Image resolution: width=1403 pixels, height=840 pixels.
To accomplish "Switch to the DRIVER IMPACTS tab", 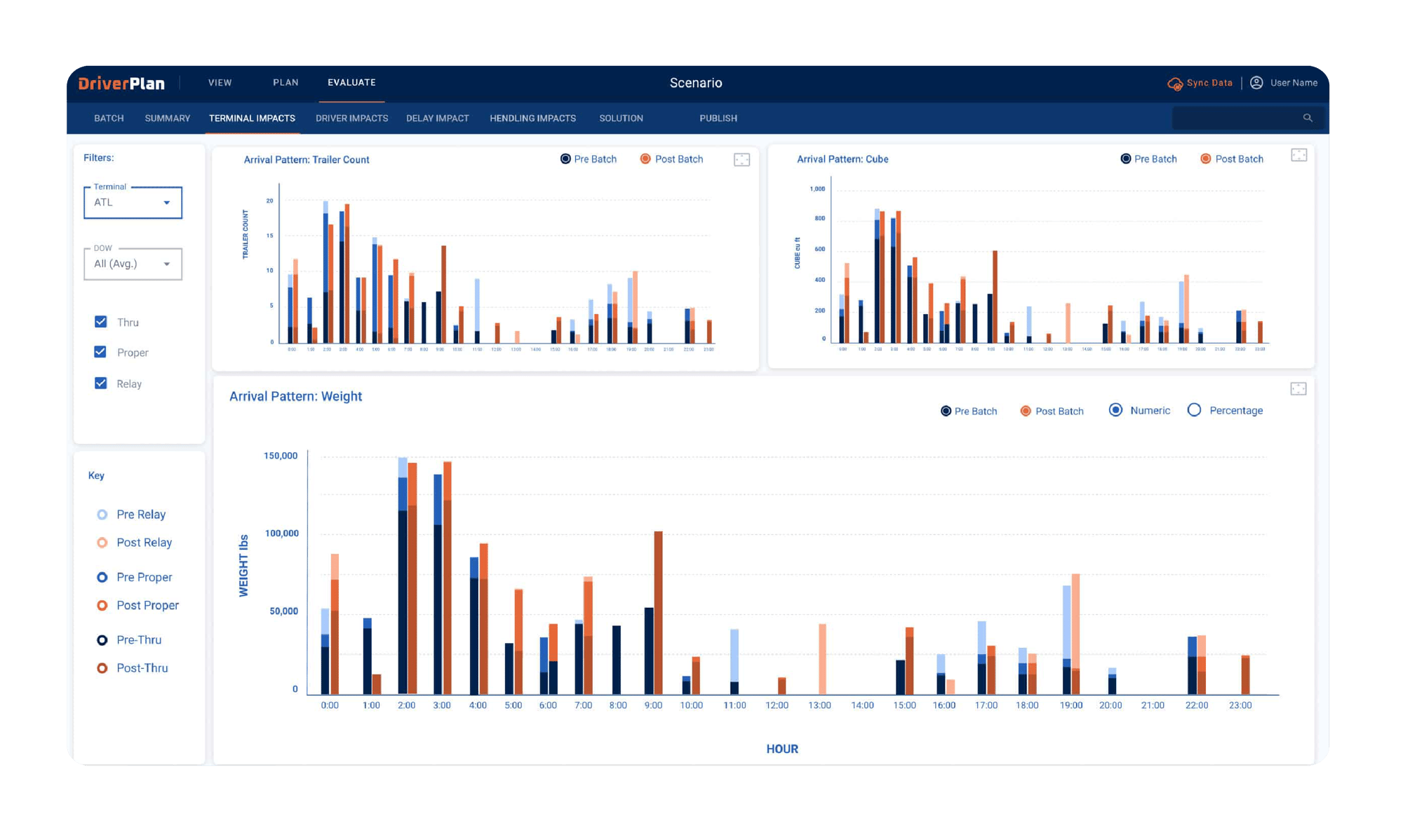I will pos(351,118).
